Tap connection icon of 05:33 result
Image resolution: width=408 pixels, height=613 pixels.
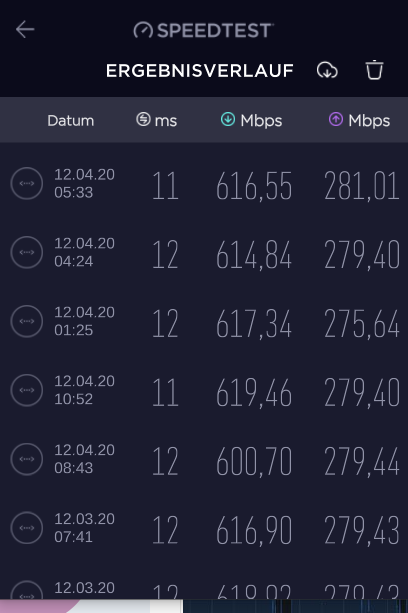pyautogui.click(x=27, y=183)
